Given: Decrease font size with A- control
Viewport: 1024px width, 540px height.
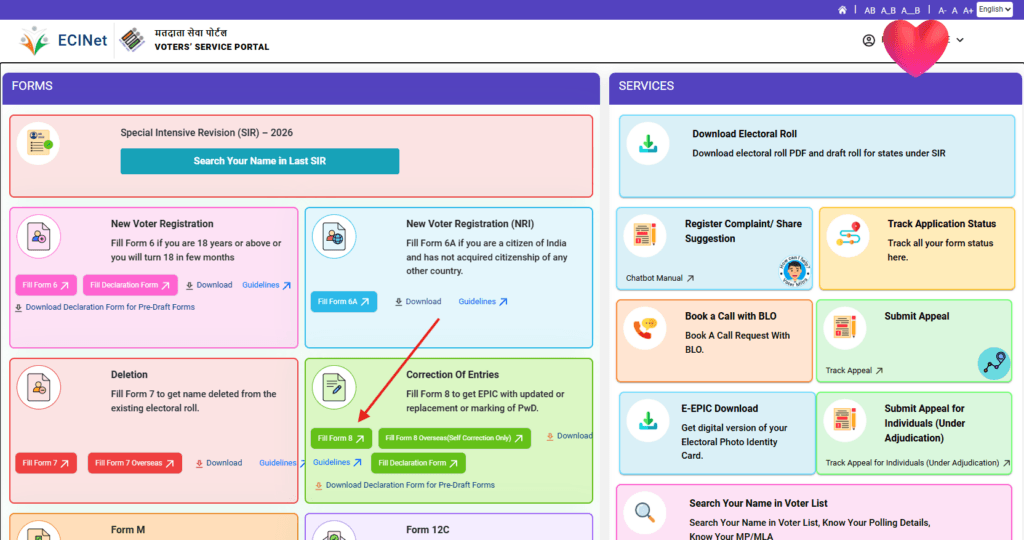Looking at the screenshot, I should (942, 10).
